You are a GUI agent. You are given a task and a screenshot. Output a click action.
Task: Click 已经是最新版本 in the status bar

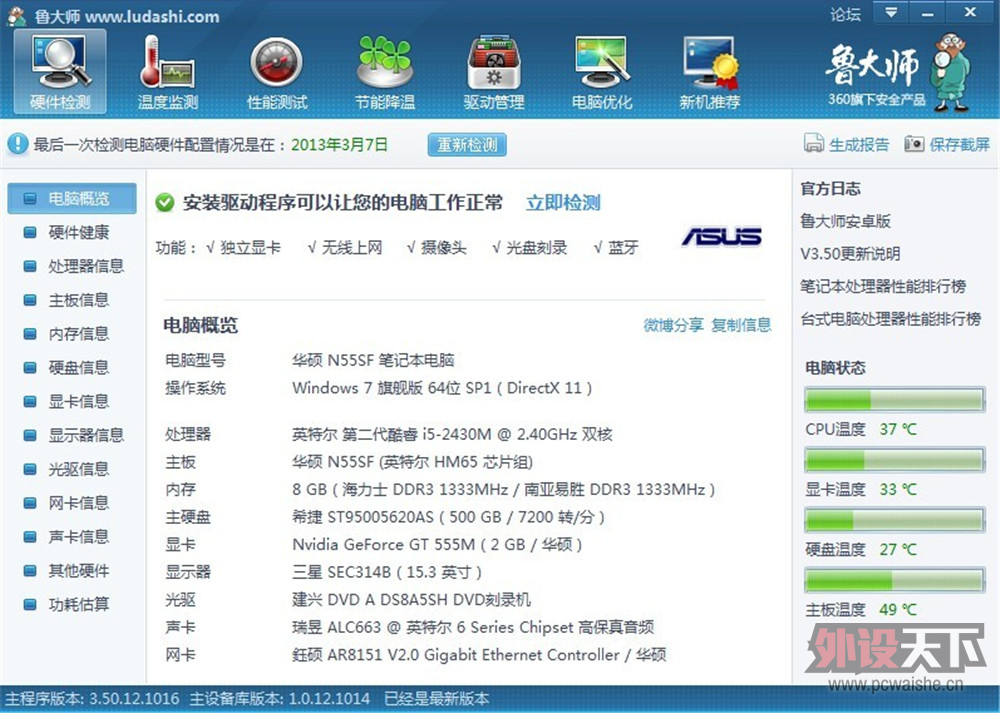click(437, 699)
